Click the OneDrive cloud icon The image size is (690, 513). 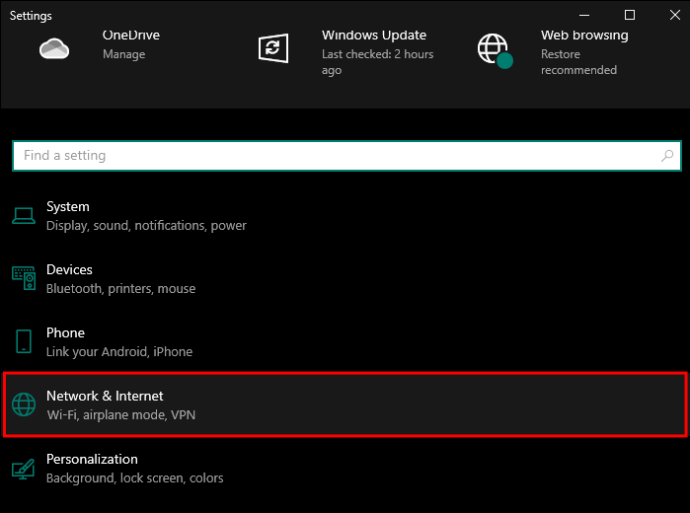pyautogui.click(x=54, y=48)
